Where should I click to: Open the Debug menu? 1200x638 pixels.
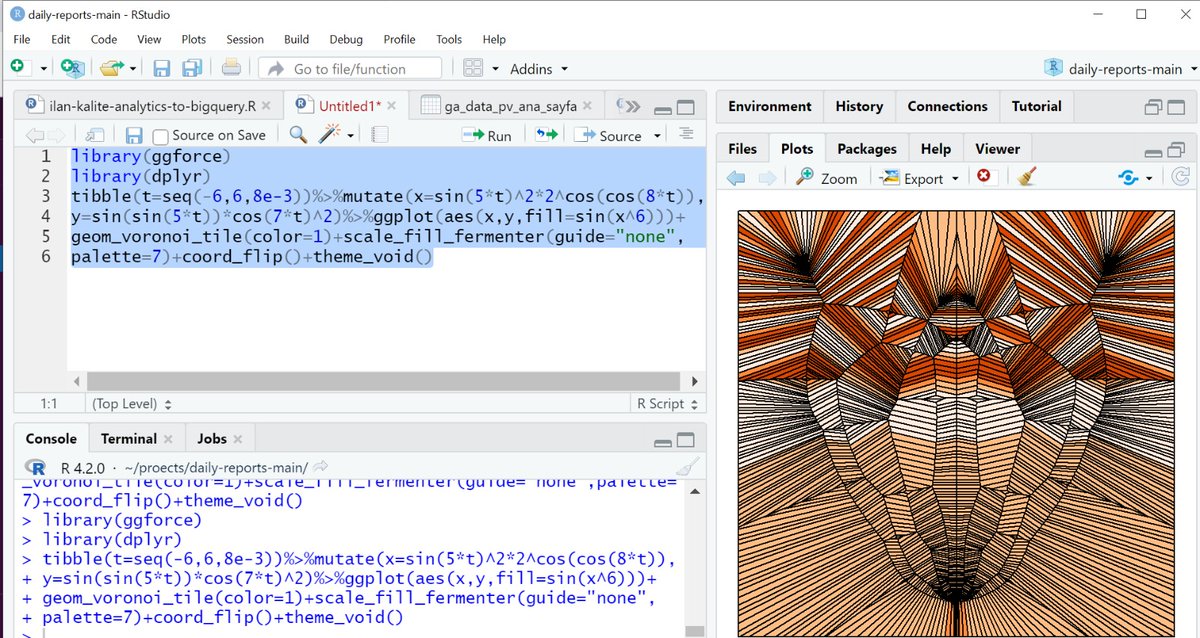pyautogui.click(x=346, y=39)
